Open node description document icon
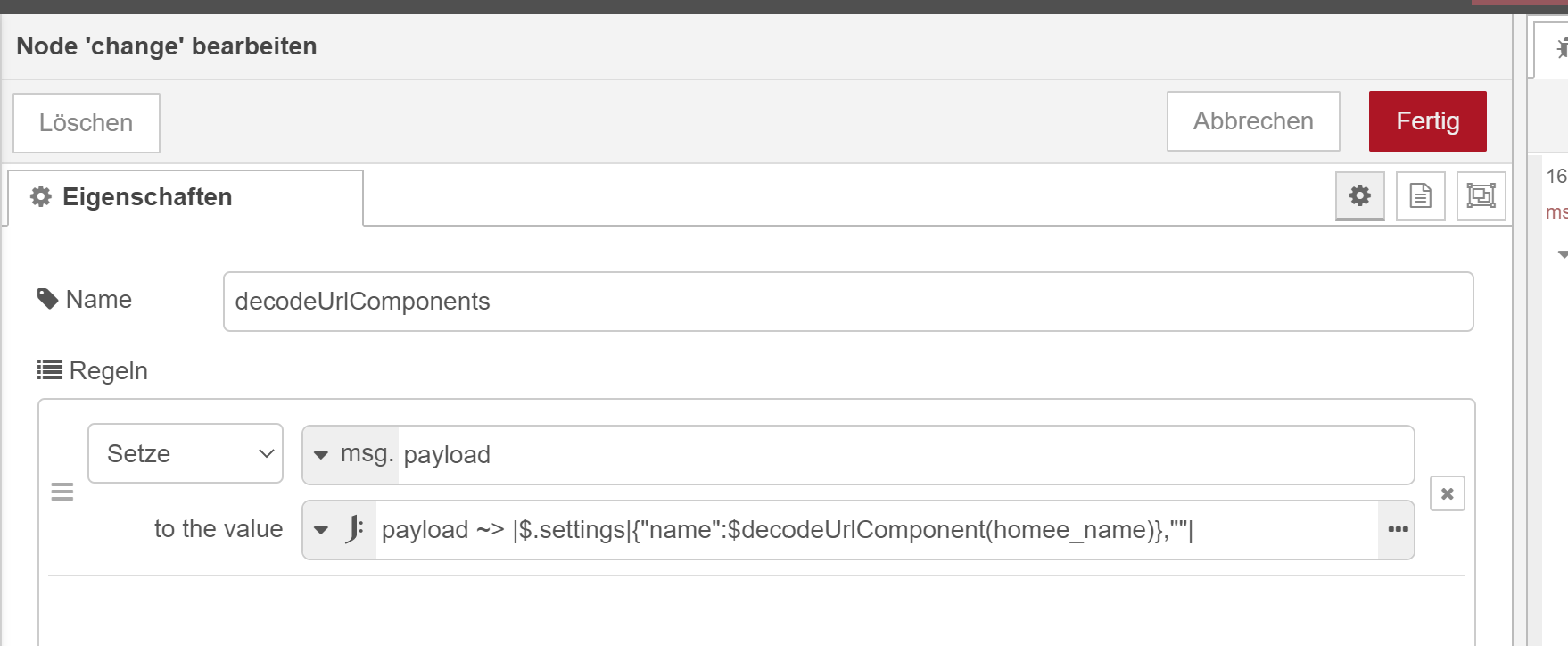The image size is (1568, 646). [x=1420, y=195]
